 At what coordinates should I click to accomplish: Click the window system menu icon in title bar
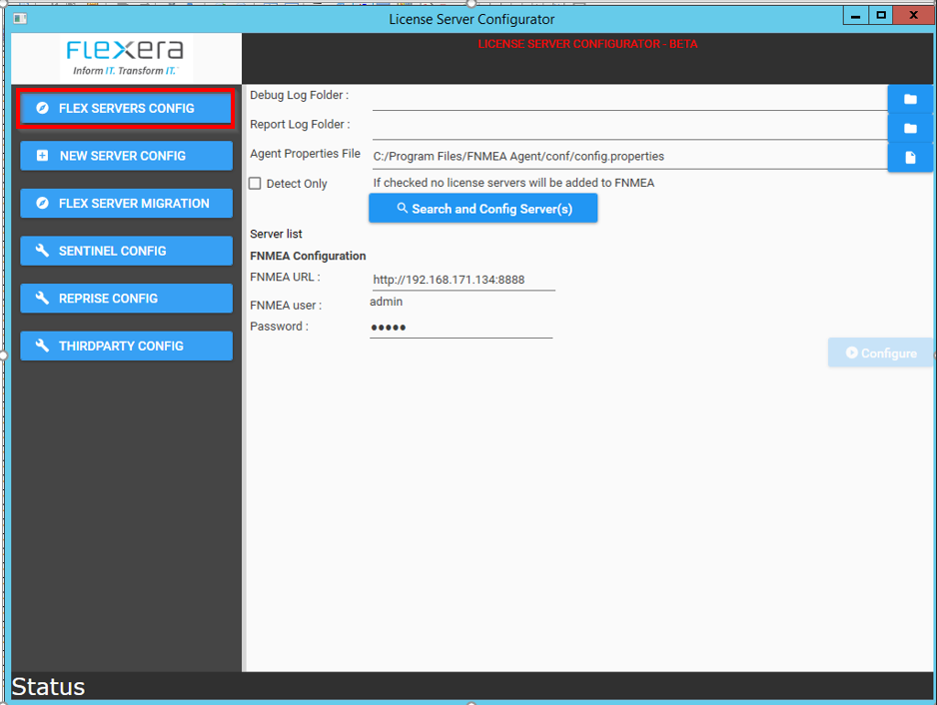(x=20, y=19)
